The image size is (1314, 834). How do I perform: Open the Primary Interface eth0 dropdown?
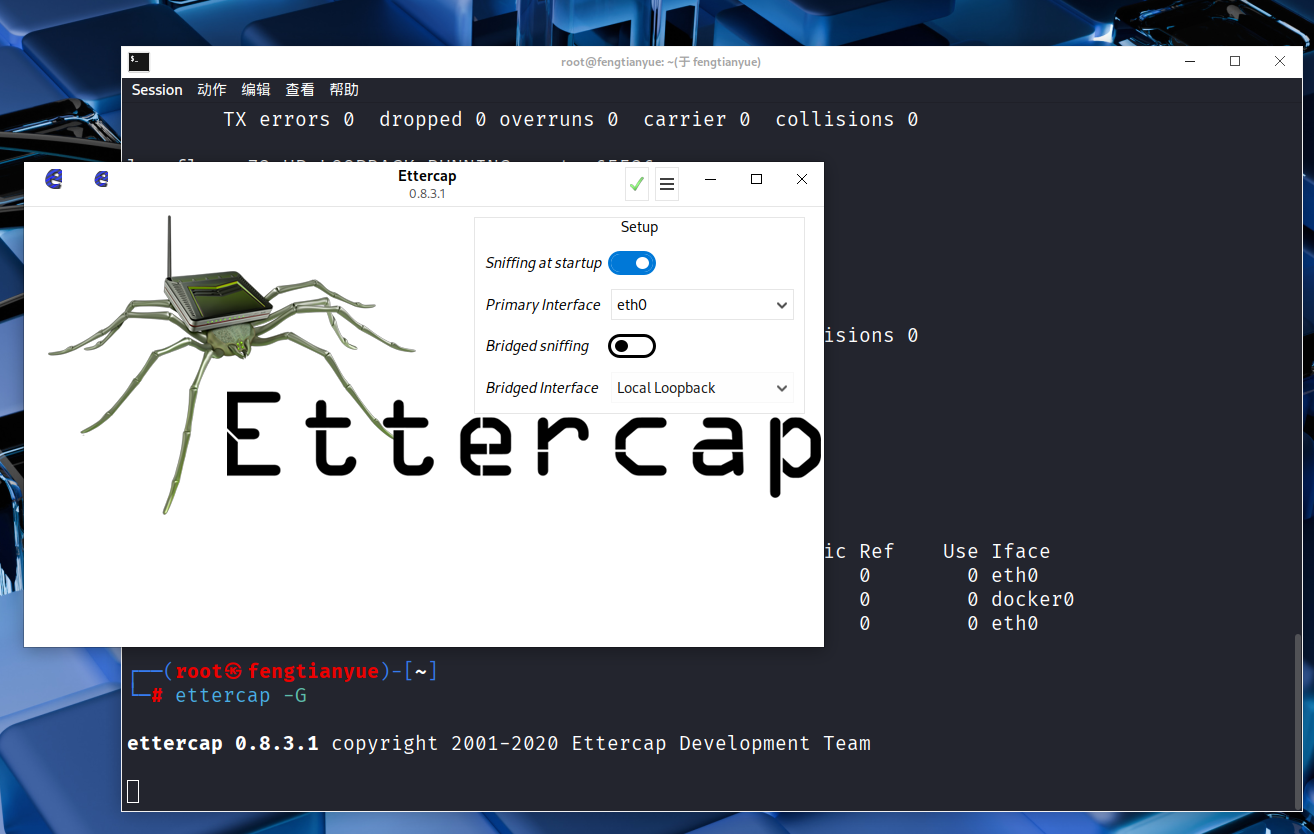point(702,305)
